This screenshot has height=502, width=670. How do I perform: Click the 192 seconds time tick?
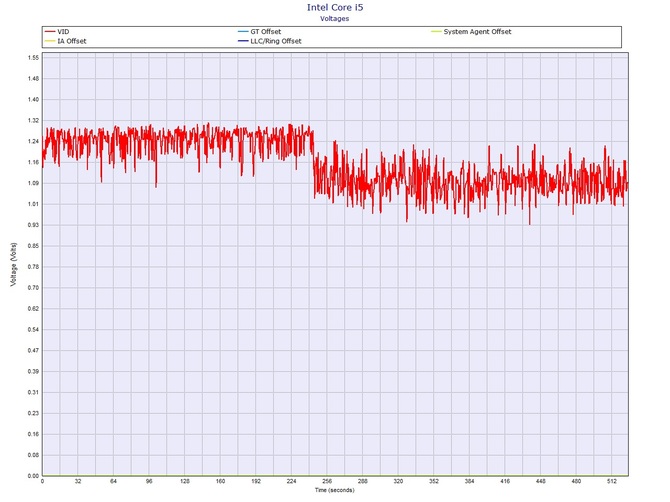[256, 481]
